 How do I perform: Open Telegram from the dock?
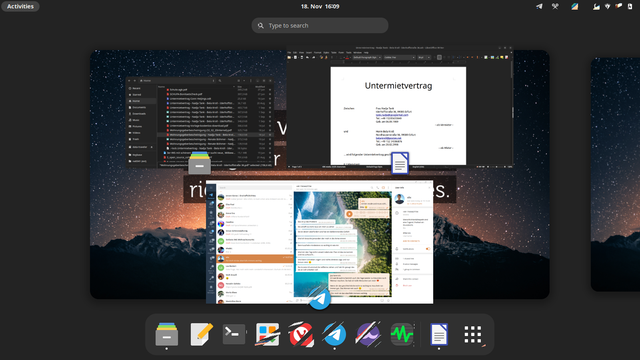tap(334, 334)
